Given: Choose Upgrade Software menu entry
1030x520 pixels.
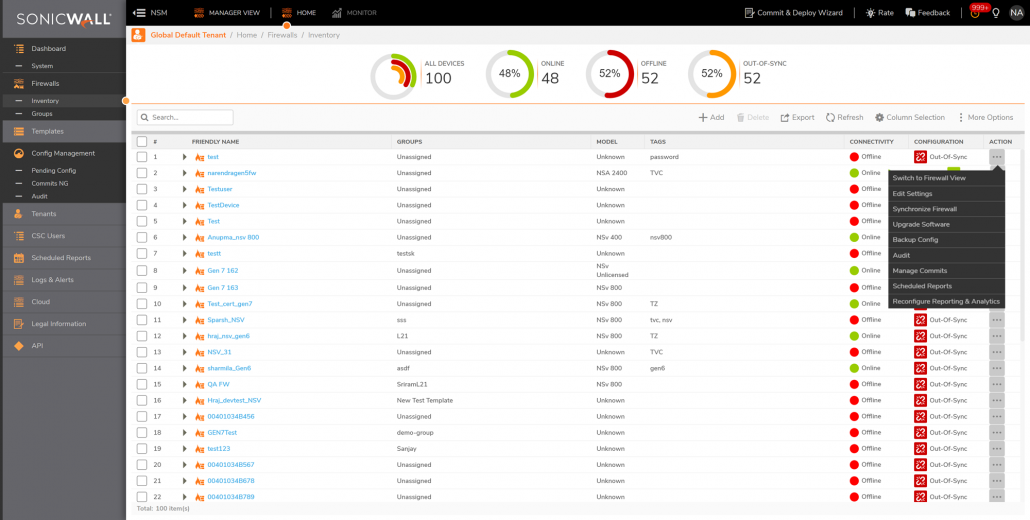Looking at the screenshot, I should tap(947, 225).
